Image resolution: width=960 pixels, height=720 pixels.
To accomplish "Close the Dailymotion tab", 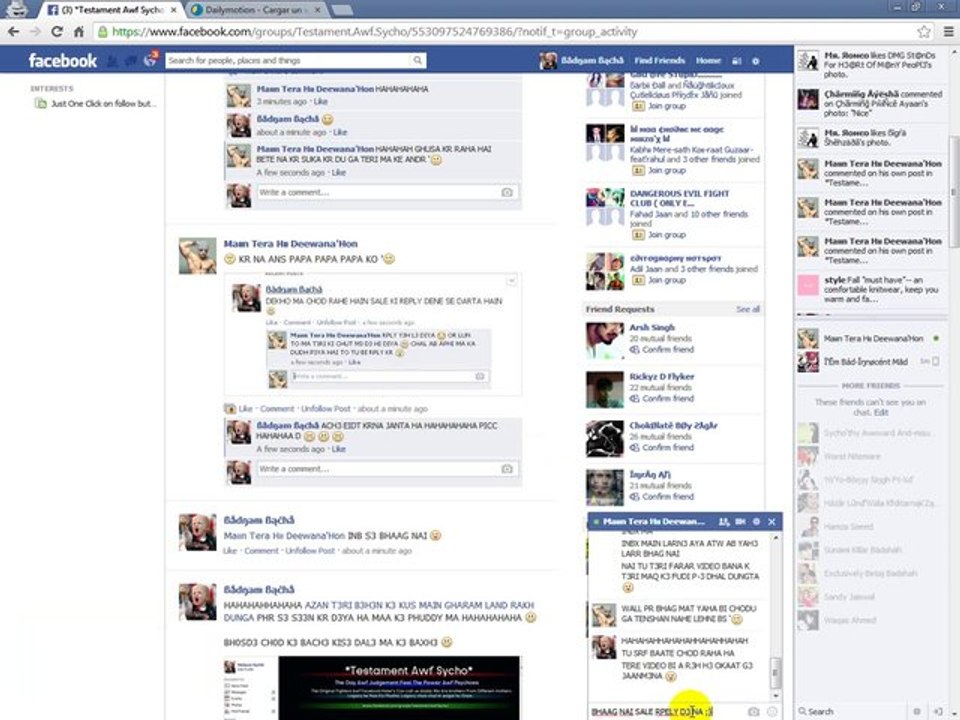I will pos(317,10).
